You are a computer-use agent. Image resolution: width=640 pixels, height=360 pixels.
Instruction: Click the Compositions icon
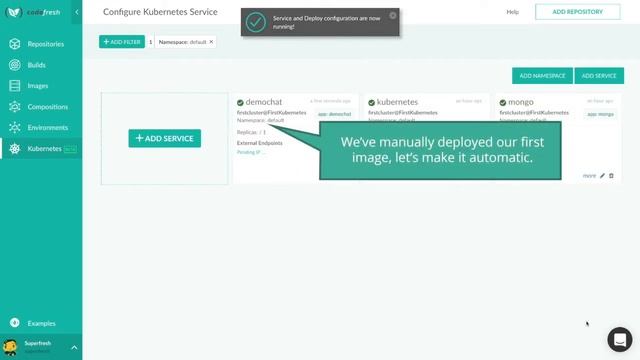point(15,107)
